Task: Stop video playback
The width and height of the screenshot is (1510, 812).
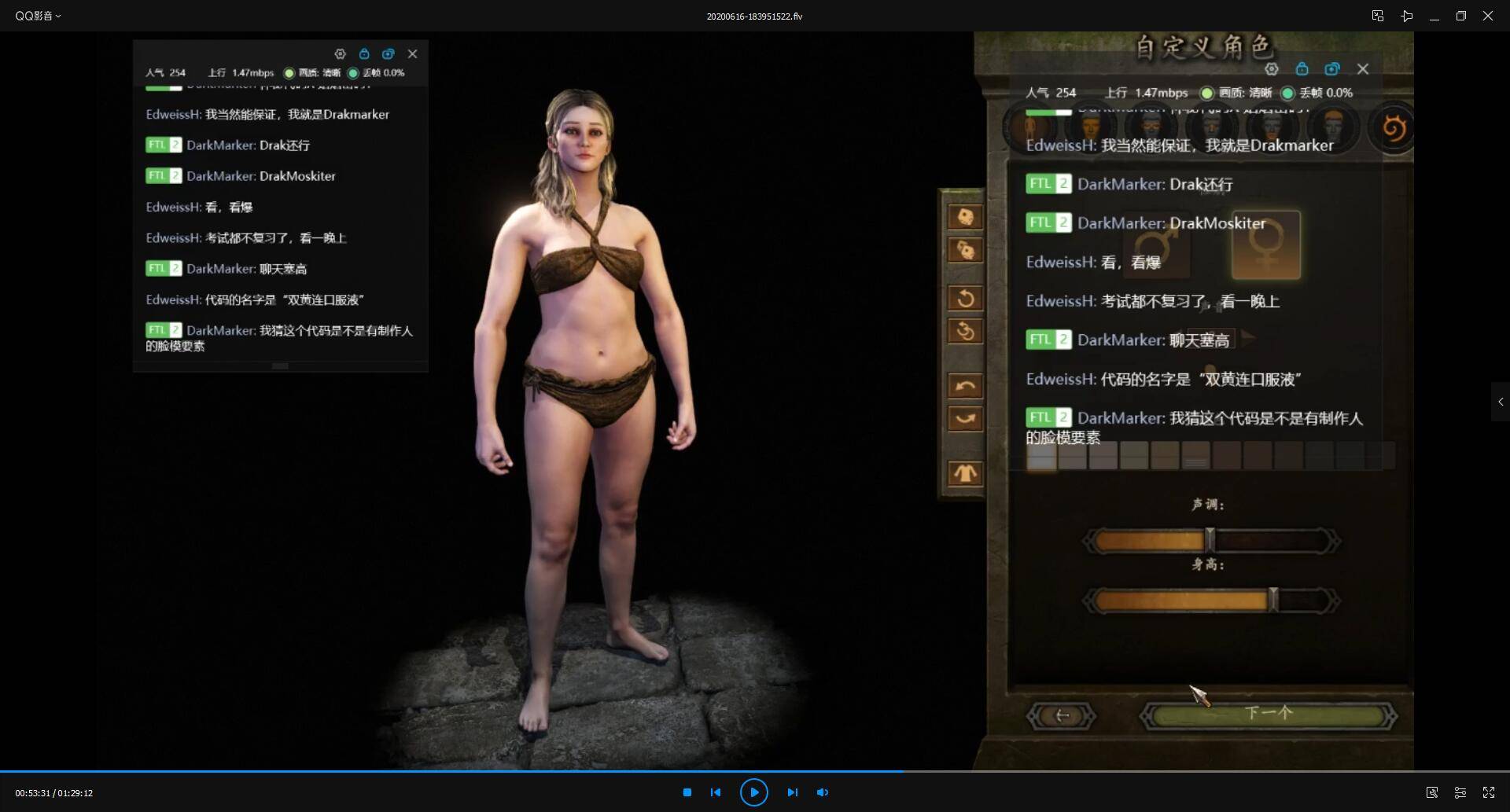Action: click(687, 792)
